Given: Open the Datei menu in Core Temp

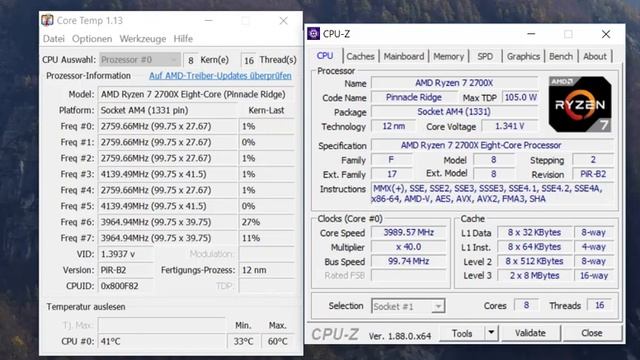Looking at the screenshot, I should click(x=53, y=39).
